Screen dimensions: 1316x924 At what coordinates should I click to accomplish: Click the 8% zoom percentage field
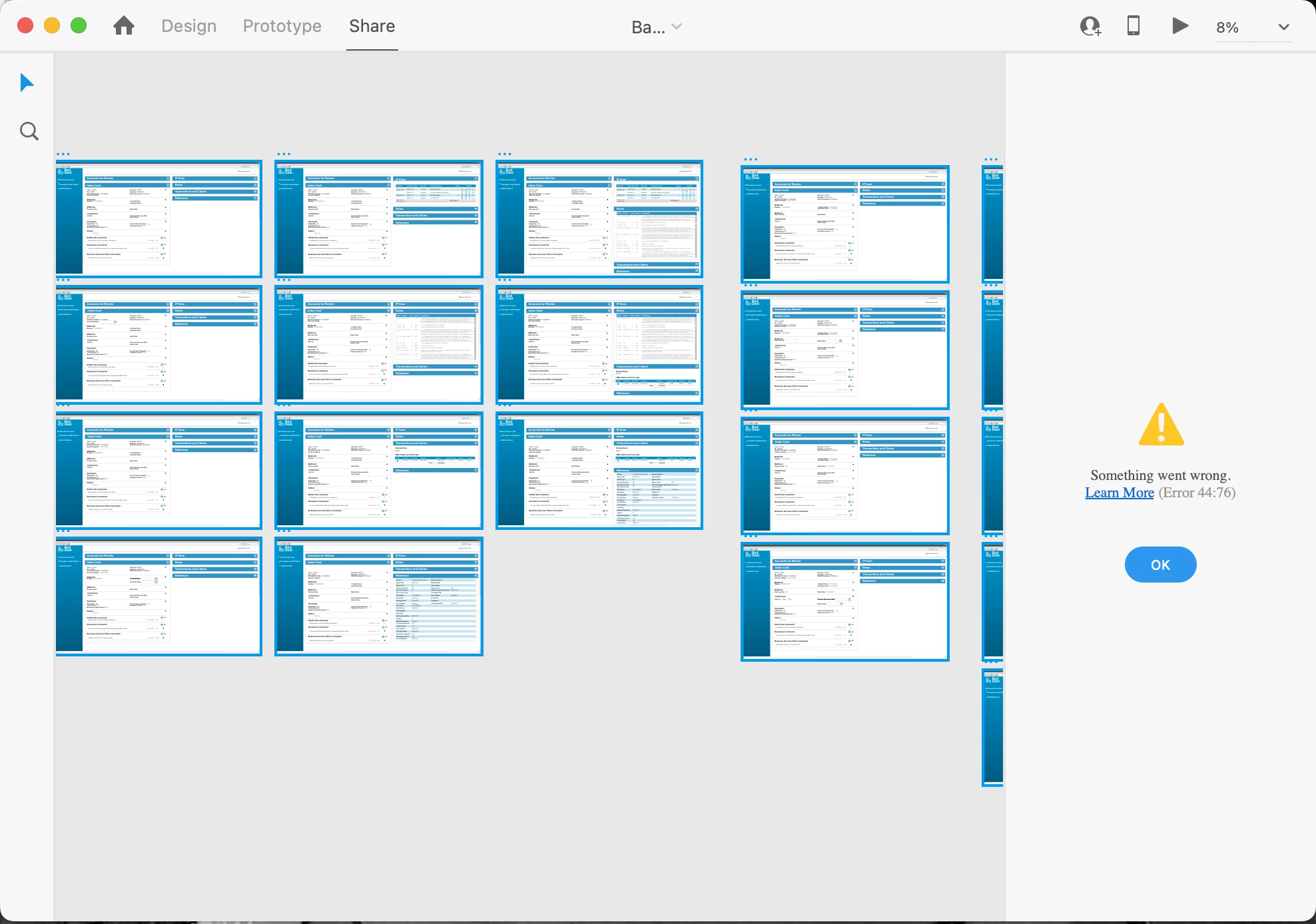click(1227, 27)
